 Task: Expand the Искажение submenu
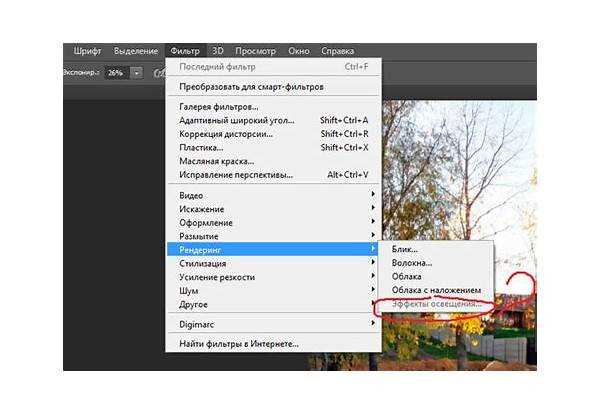[274, 209]
